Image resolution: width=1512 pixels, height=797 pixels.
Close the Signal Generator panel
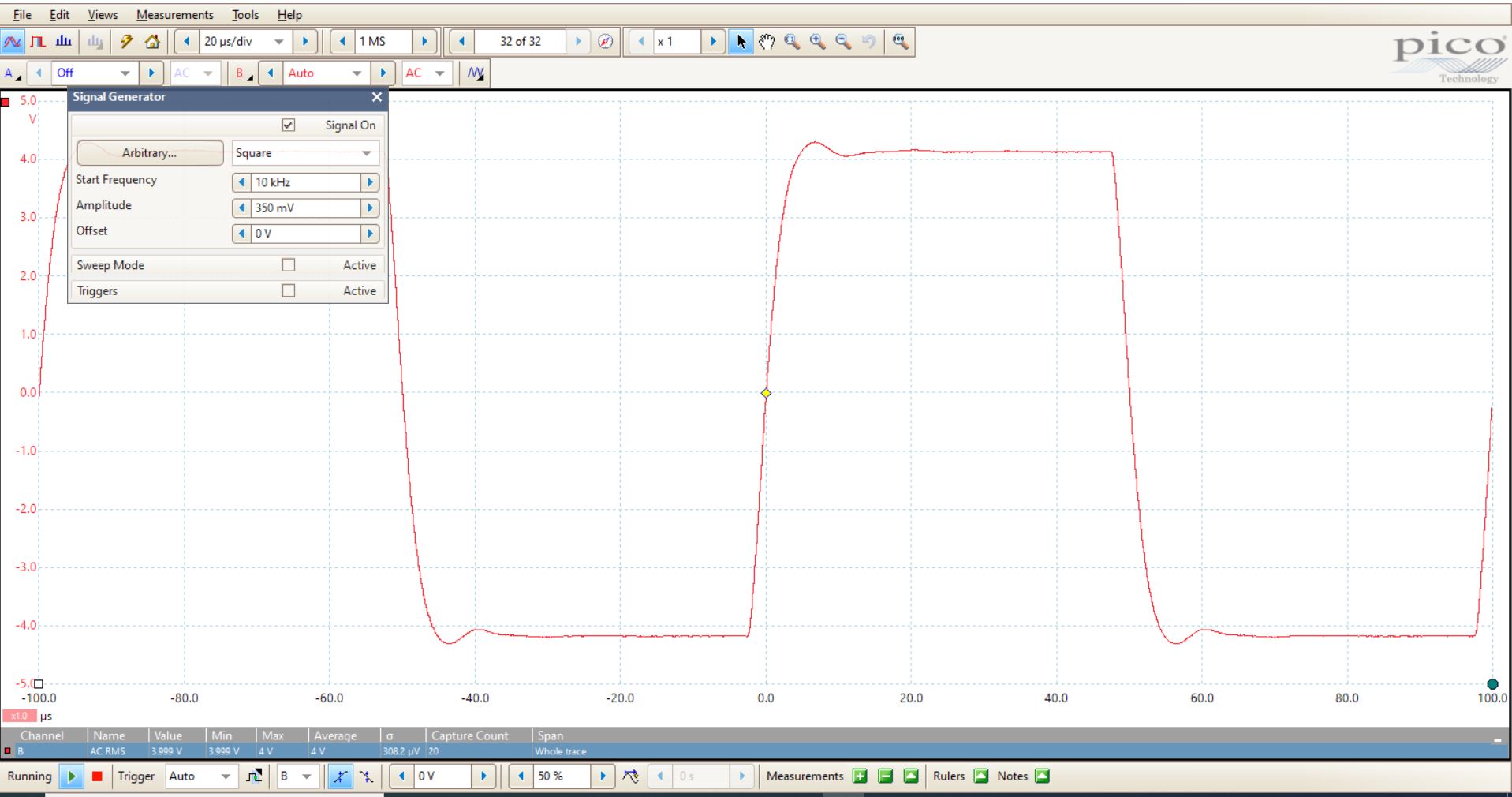click(x=377, y=97)
